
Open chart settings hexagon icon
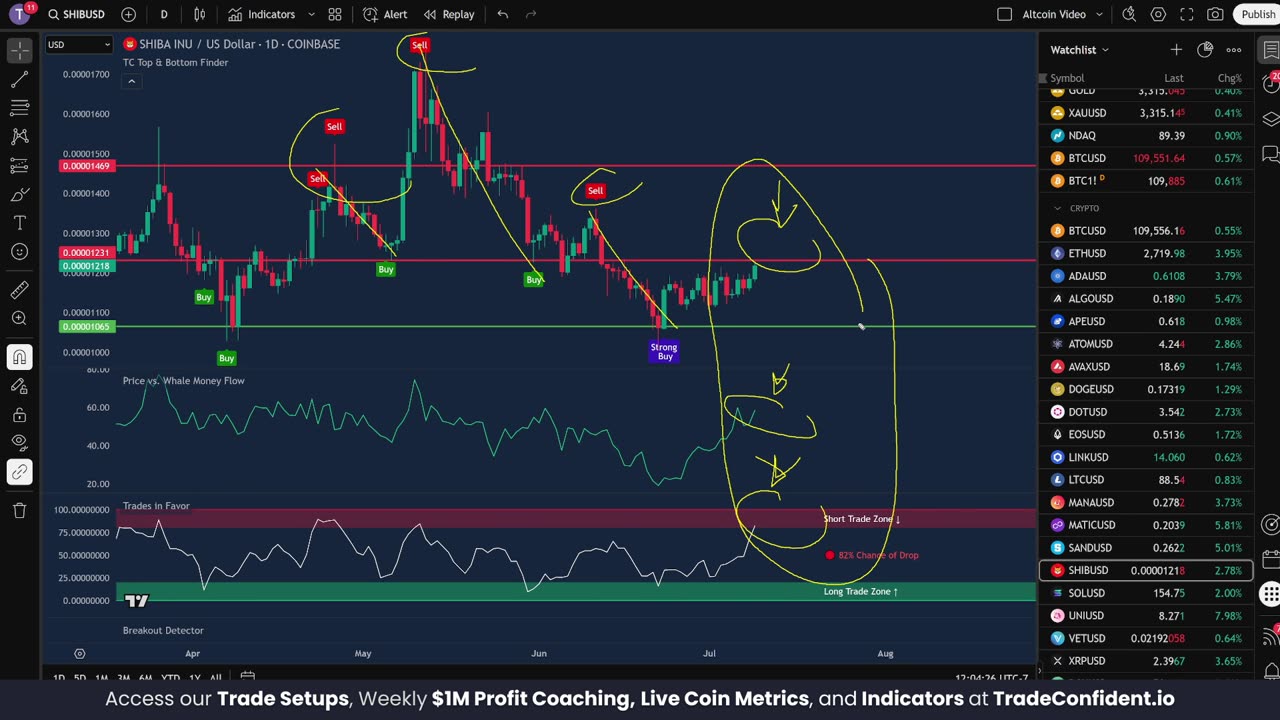(1158, 14)
